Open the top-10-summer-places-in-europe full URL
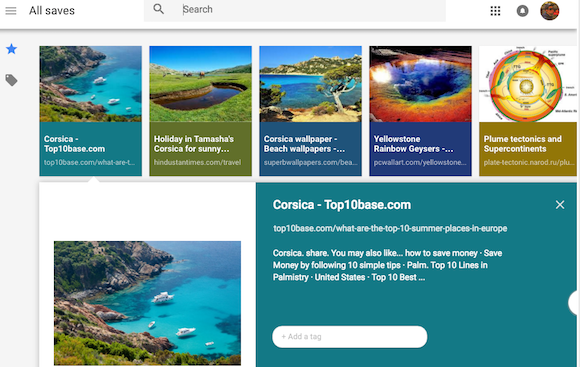The height and width of the screenshot is (367, 580). (390, 228)
